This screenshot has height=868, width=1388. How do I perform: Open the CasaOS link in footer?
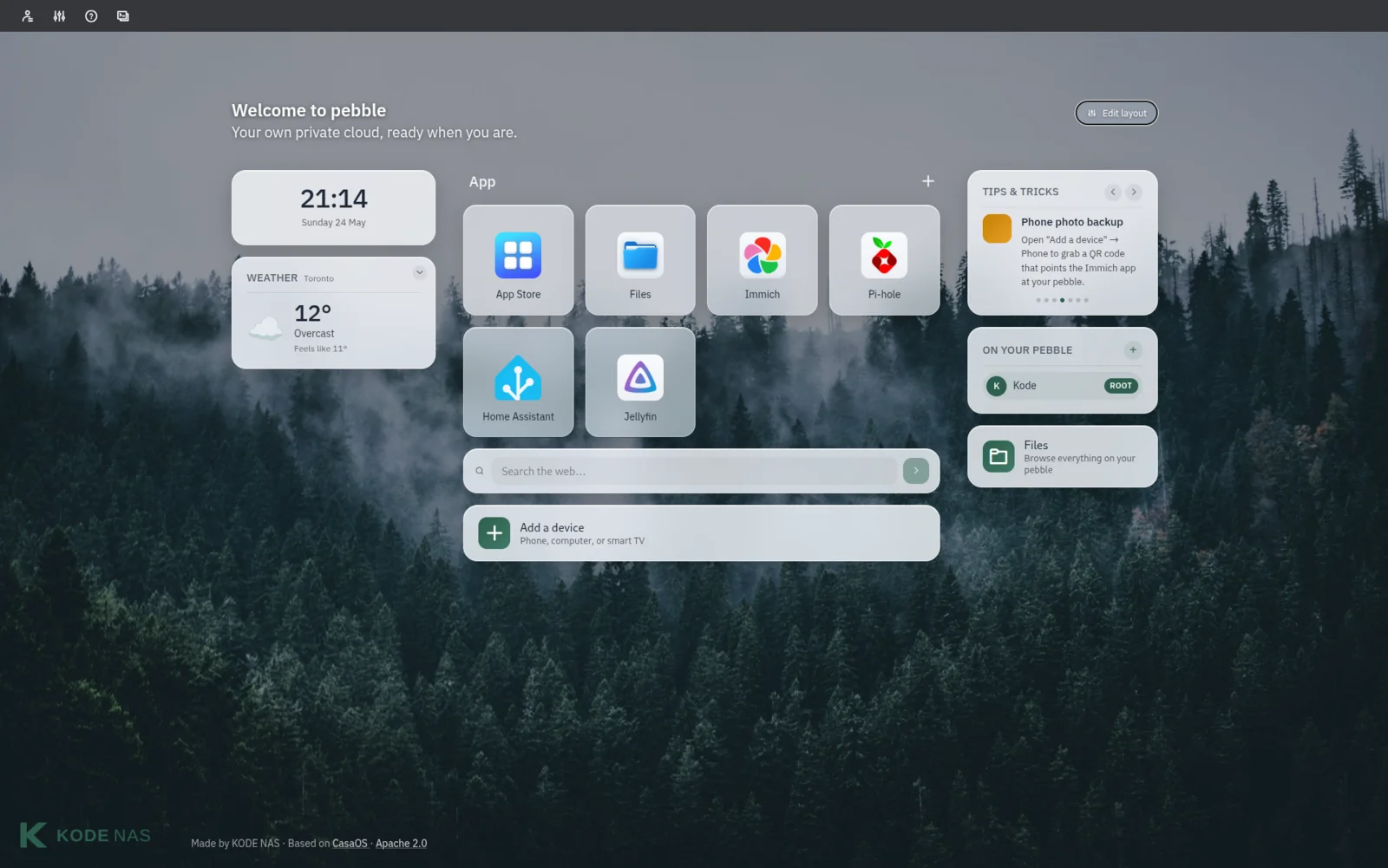coord(350,843)
